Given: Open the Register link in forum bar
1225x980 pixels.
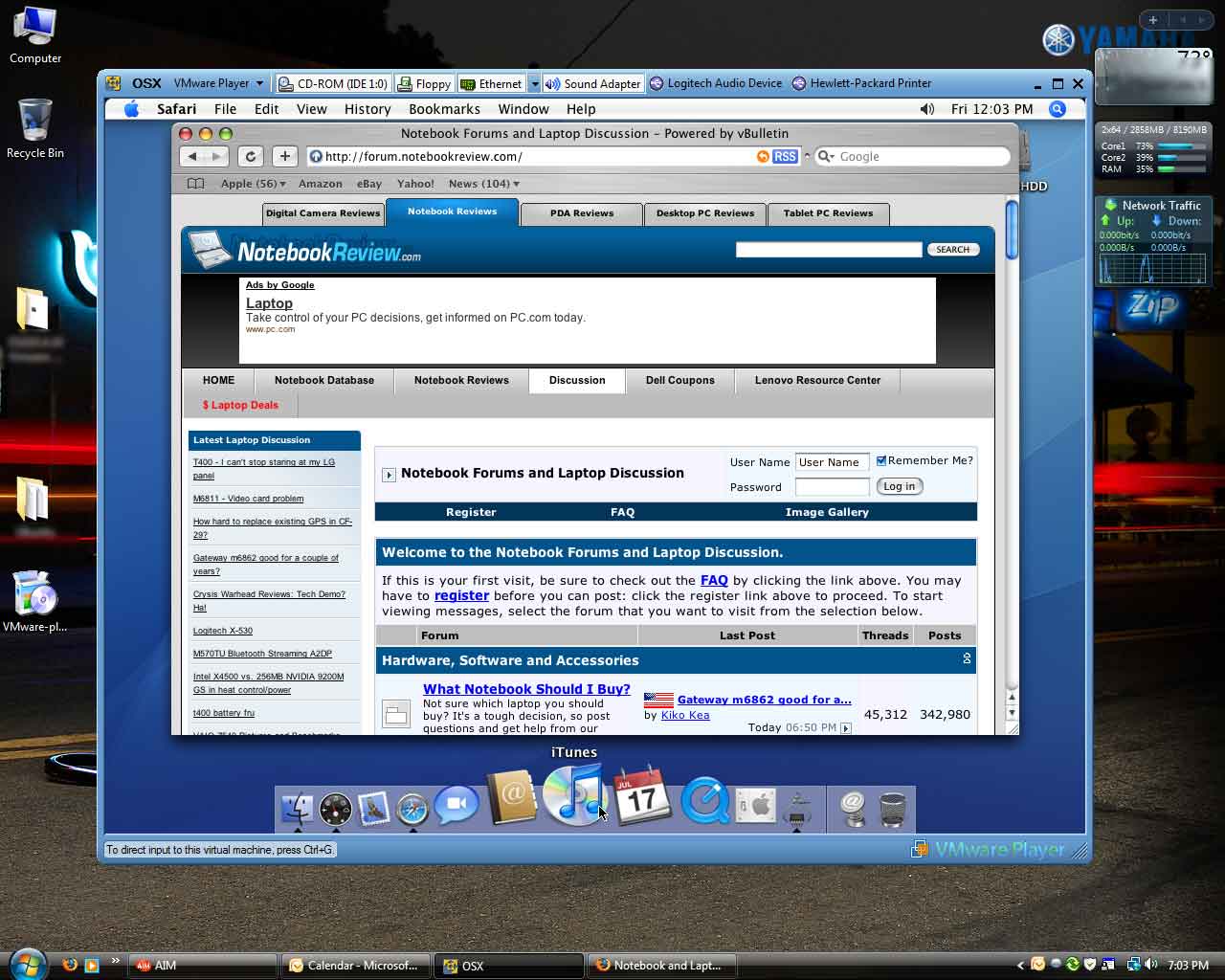Looking at the screenshot, I should 471,512.
